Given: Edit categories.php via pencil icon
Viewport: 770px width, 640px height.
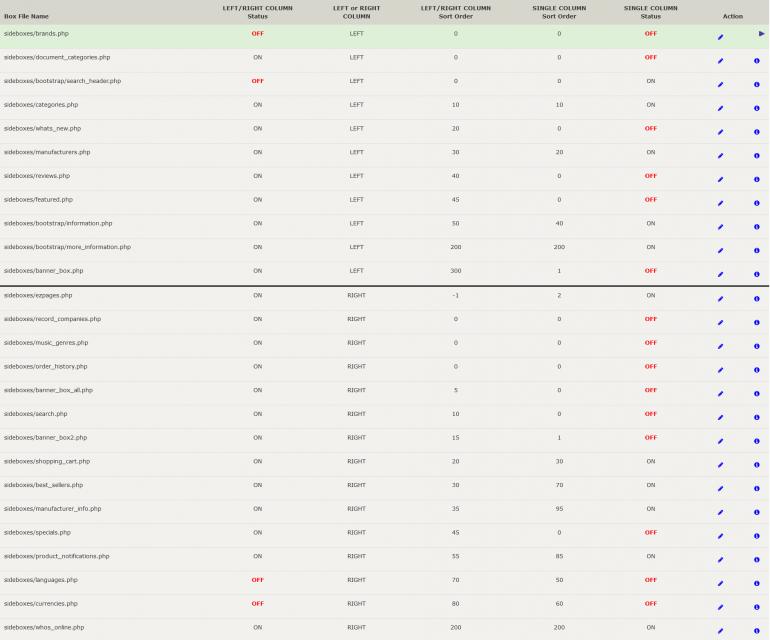Looking at the screenshot, I should point(720,108).
